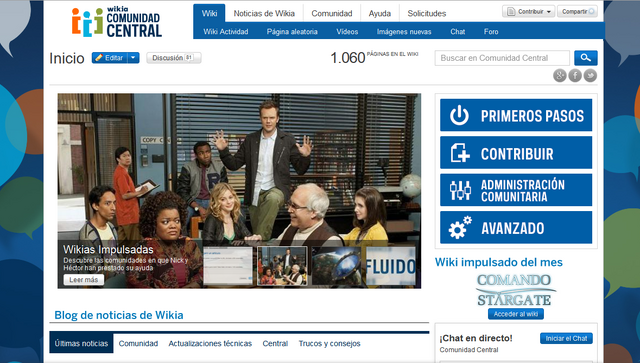Open the Primeros Pasos banner
The height and width of the screenshot is (363, 640).
516,115
